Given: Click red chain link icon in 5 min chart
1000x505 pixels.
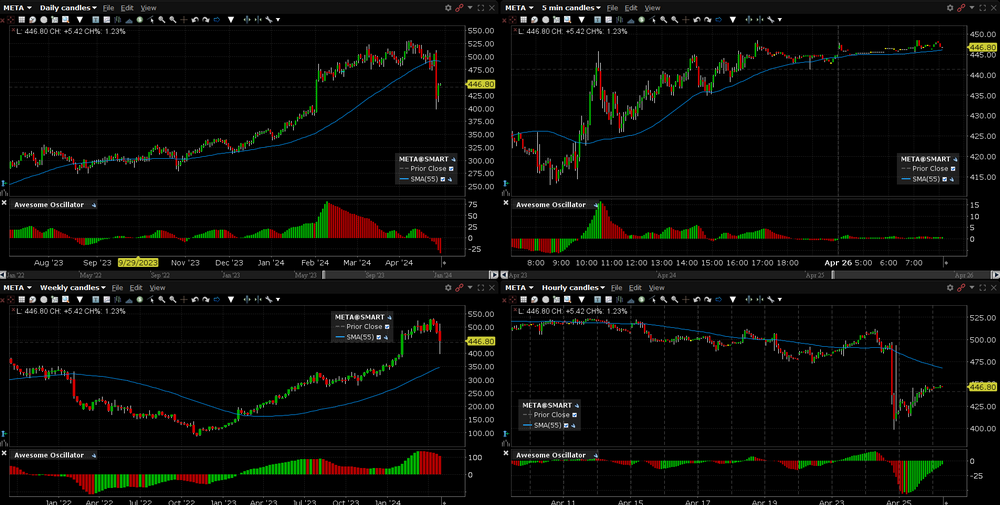Looking at the screenshot, I should click(x=960, y=8).
